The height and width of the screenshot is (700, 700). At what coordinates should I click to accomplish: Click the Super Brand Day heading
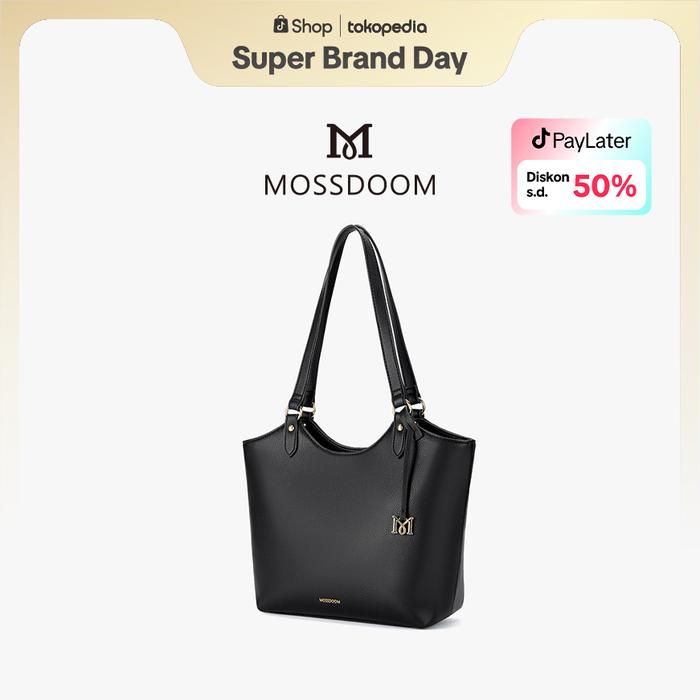point(350,59)
